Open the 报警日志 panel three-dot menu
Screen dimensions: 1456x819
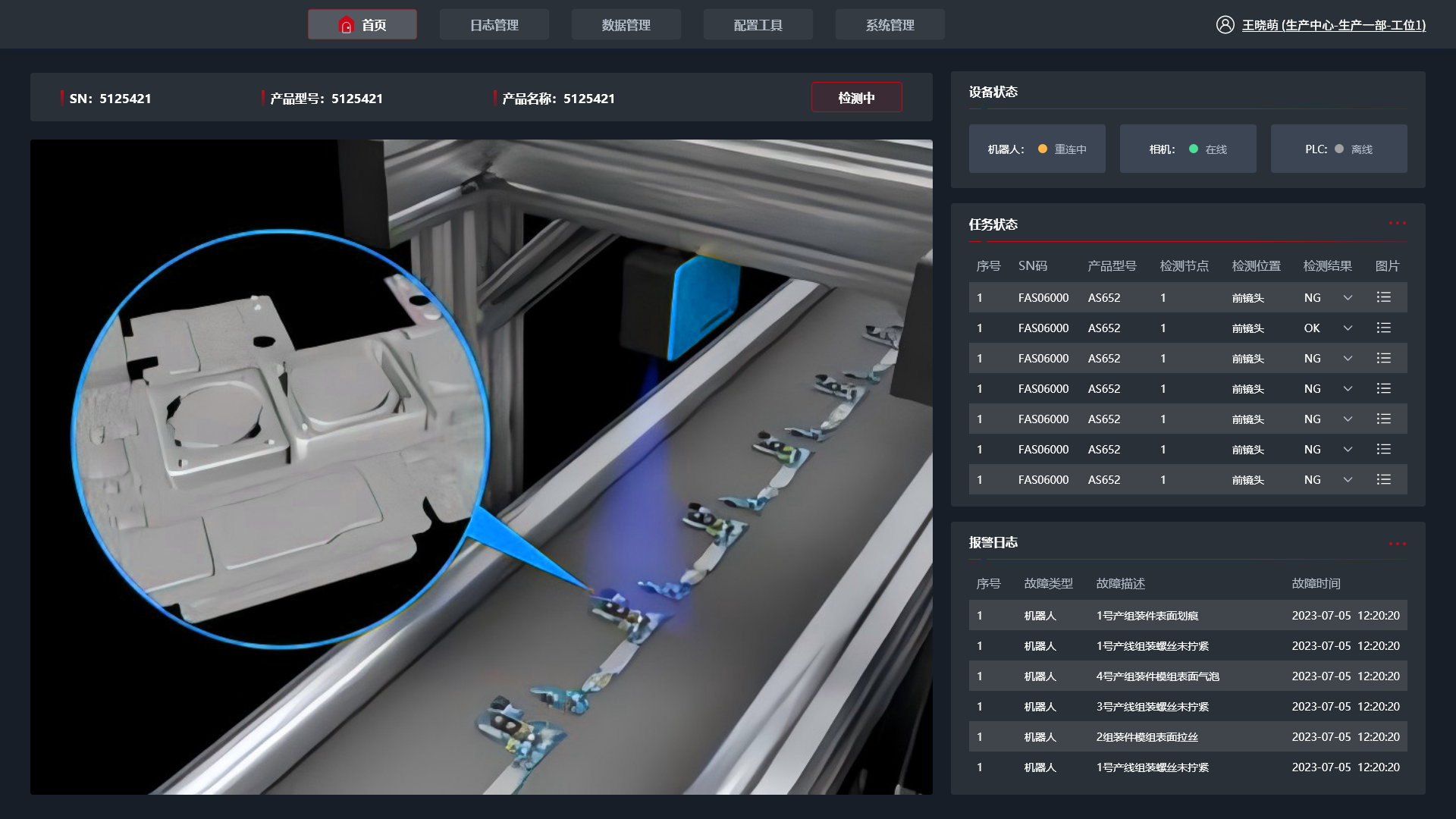[x=1397, y=544]
